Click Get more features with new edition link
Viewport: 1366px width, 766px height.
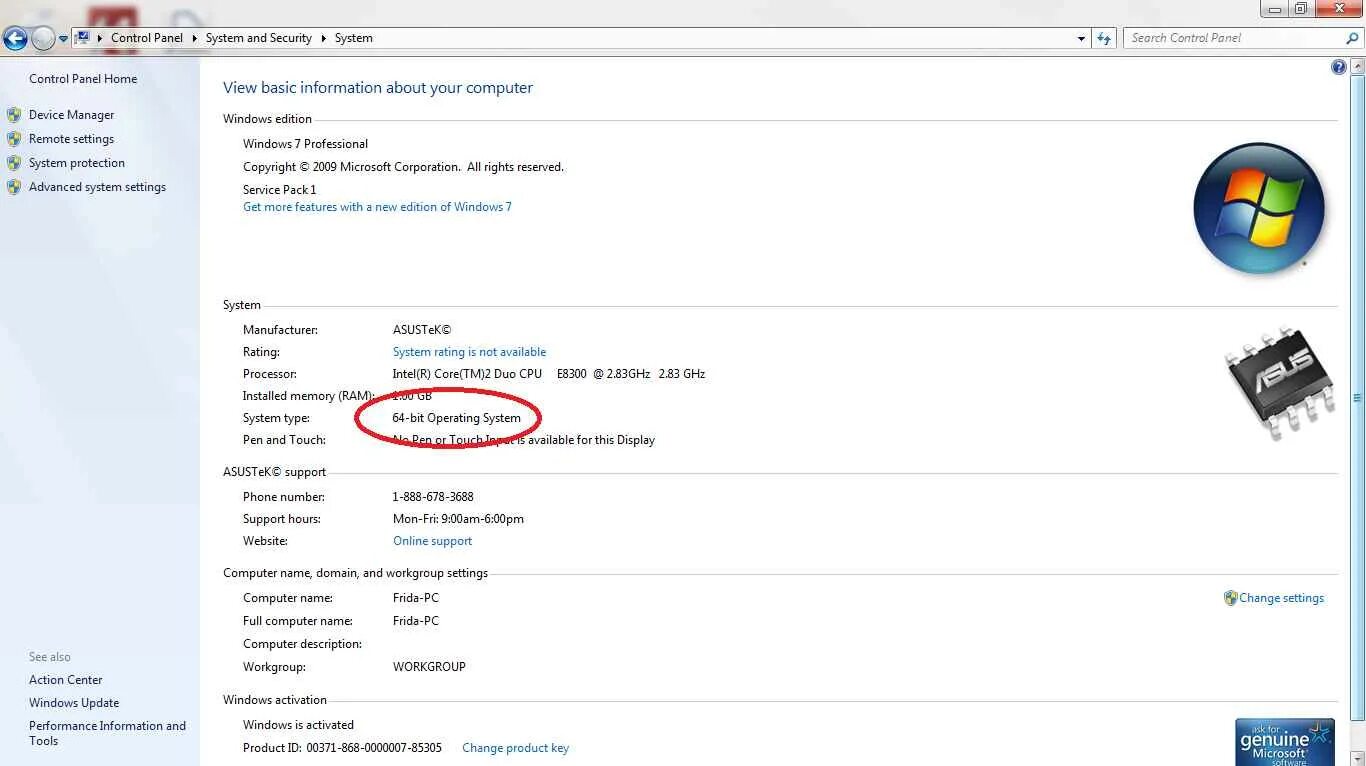tap(377, 207)
